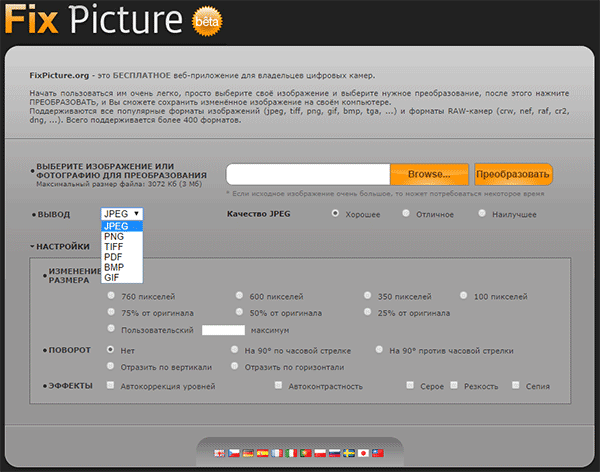600x472 pixels.
Task: Choose the Portuguese flag language icon
Action: tap(306, 453)
